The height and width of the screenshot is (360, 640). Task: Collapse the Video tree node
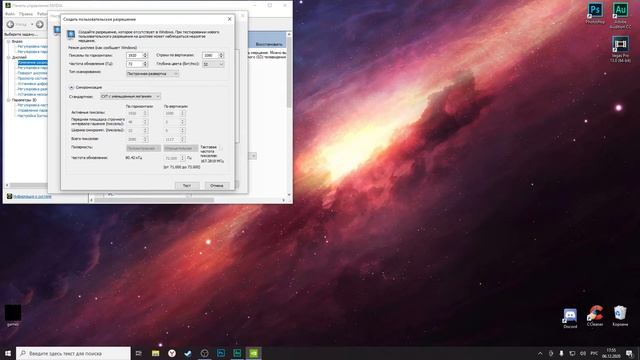point(9,41)
